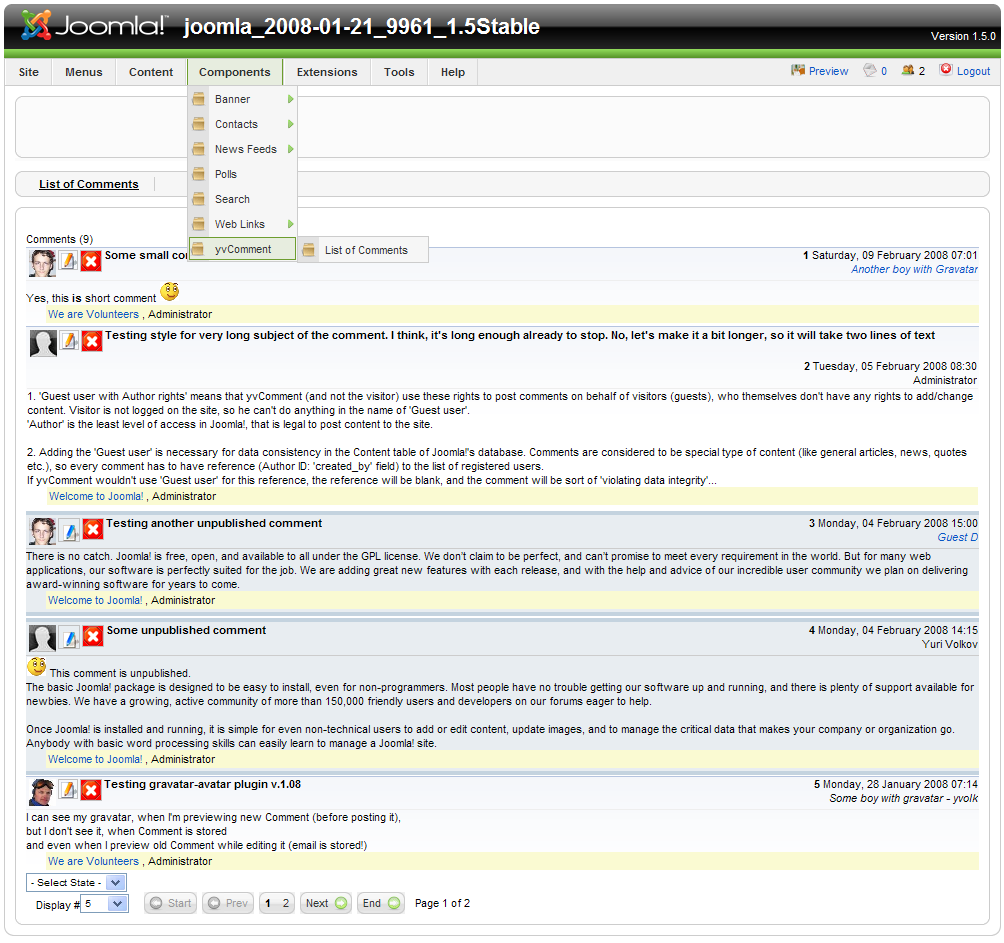Expand News Feeds submenu arrow

click(x=290, y=149)
